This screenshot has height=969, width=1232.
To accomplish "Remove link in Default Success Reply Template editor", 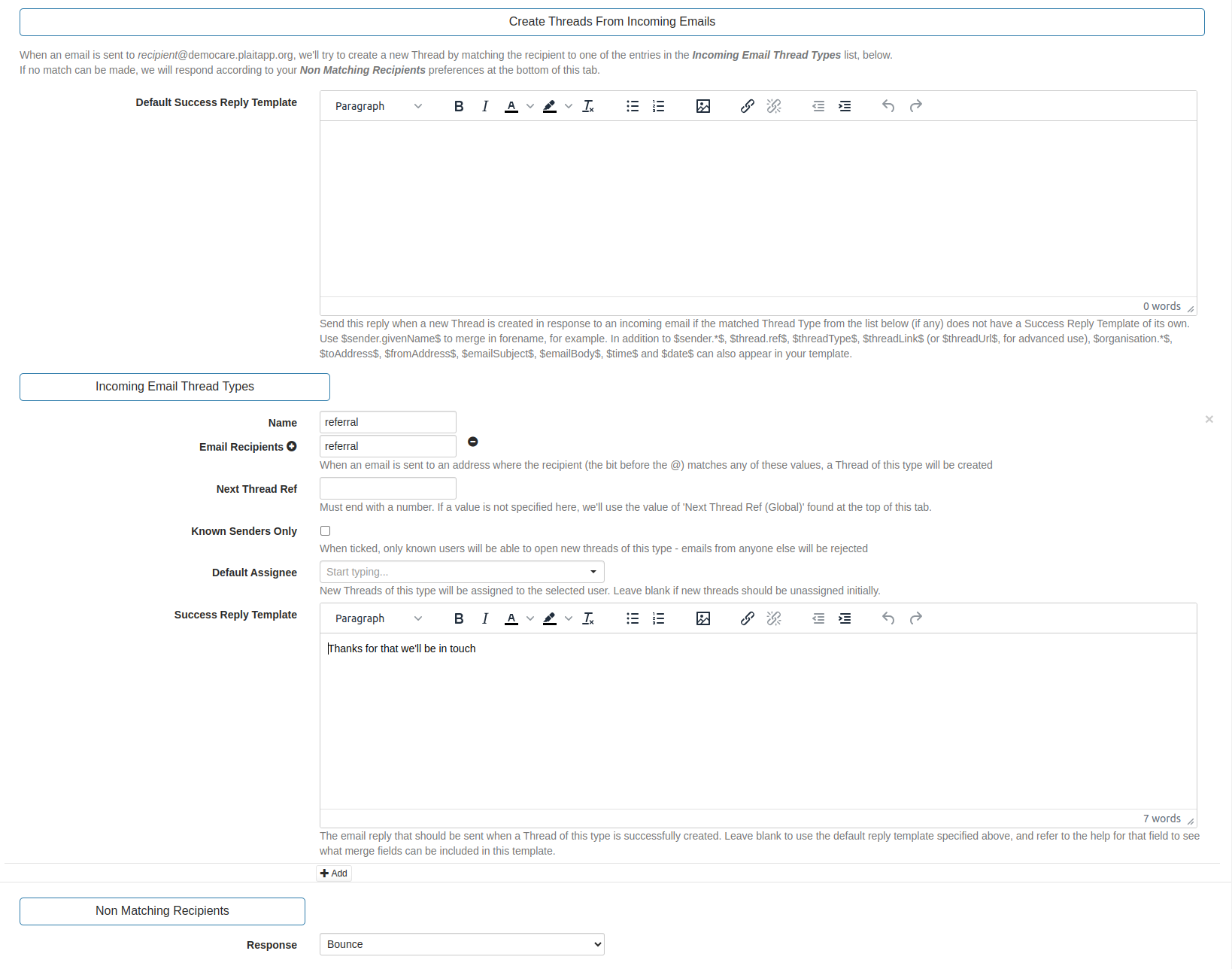I will pyautogui.click(x=774, y=106).
